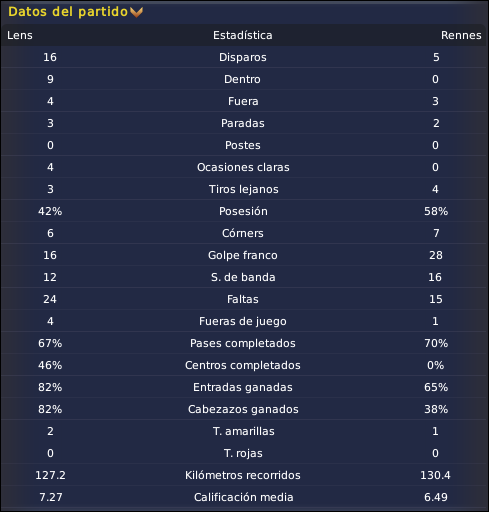Expand the Datos del partido chevron
This screenshot has width=489, height=512.
pyautogui.click(x=136, y=12)
